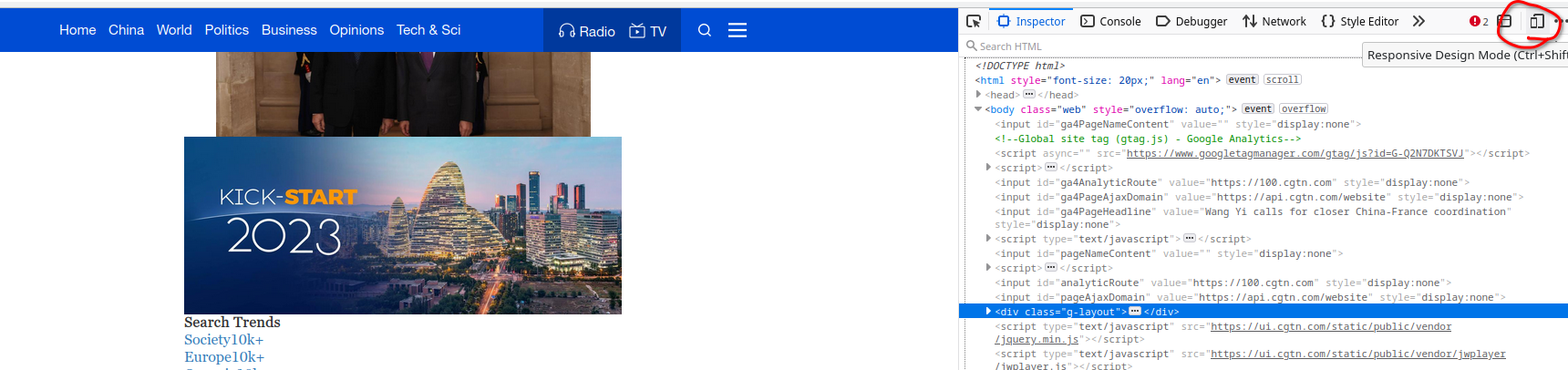Open the Society10k+ search trend
This screenshot has width=1568, height=370.
point(223,340)
